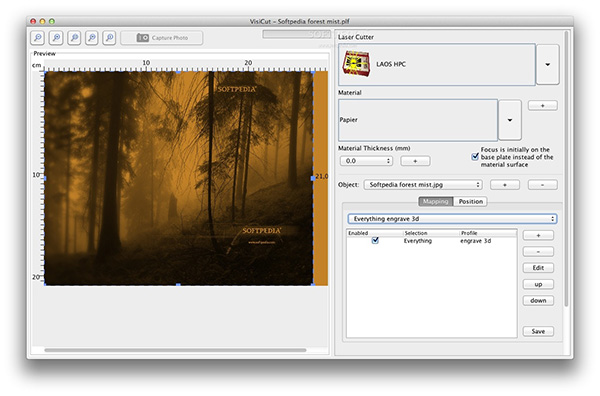Click the fifth magnifier button next to Capture Photo
This screenshot has height=396, width=600.
coord(109,38)
